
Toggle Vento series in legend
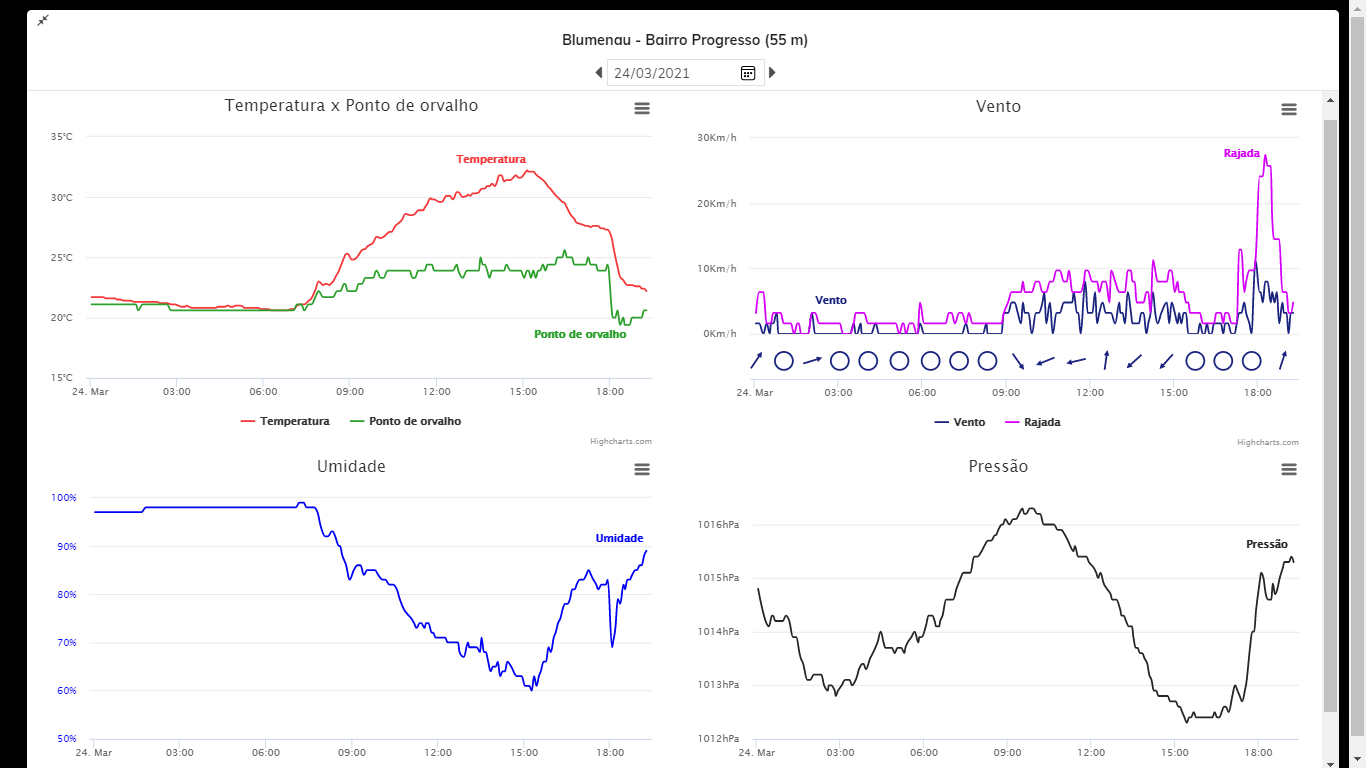coord(960,422)
